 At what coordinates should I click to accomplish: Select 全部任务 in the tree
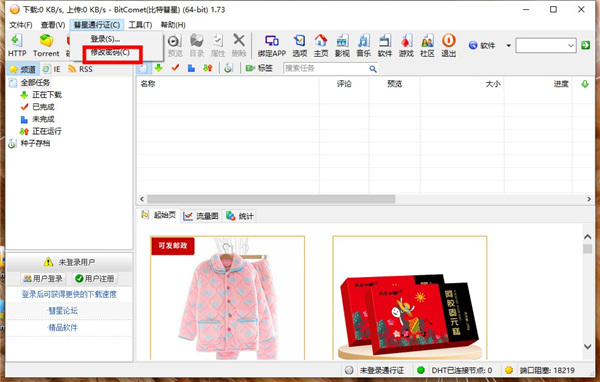tap(35, 82)
